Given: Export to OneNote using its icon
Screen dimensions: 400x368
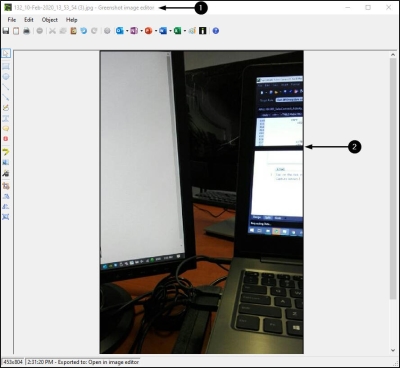Looking at the screenshot, I should [x=134, y=31].
